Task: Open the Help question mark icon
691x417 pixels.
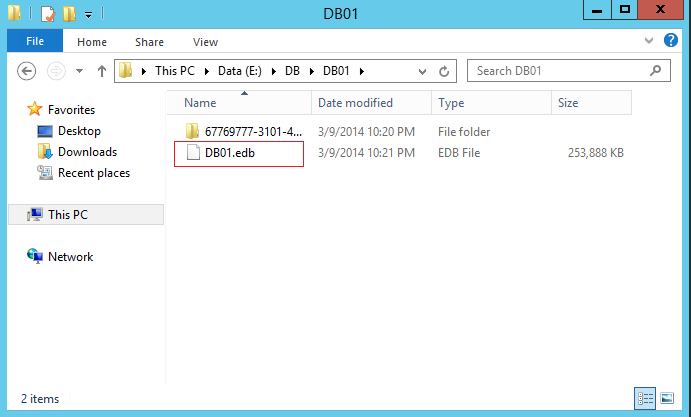Action: [x=671, y=40]
